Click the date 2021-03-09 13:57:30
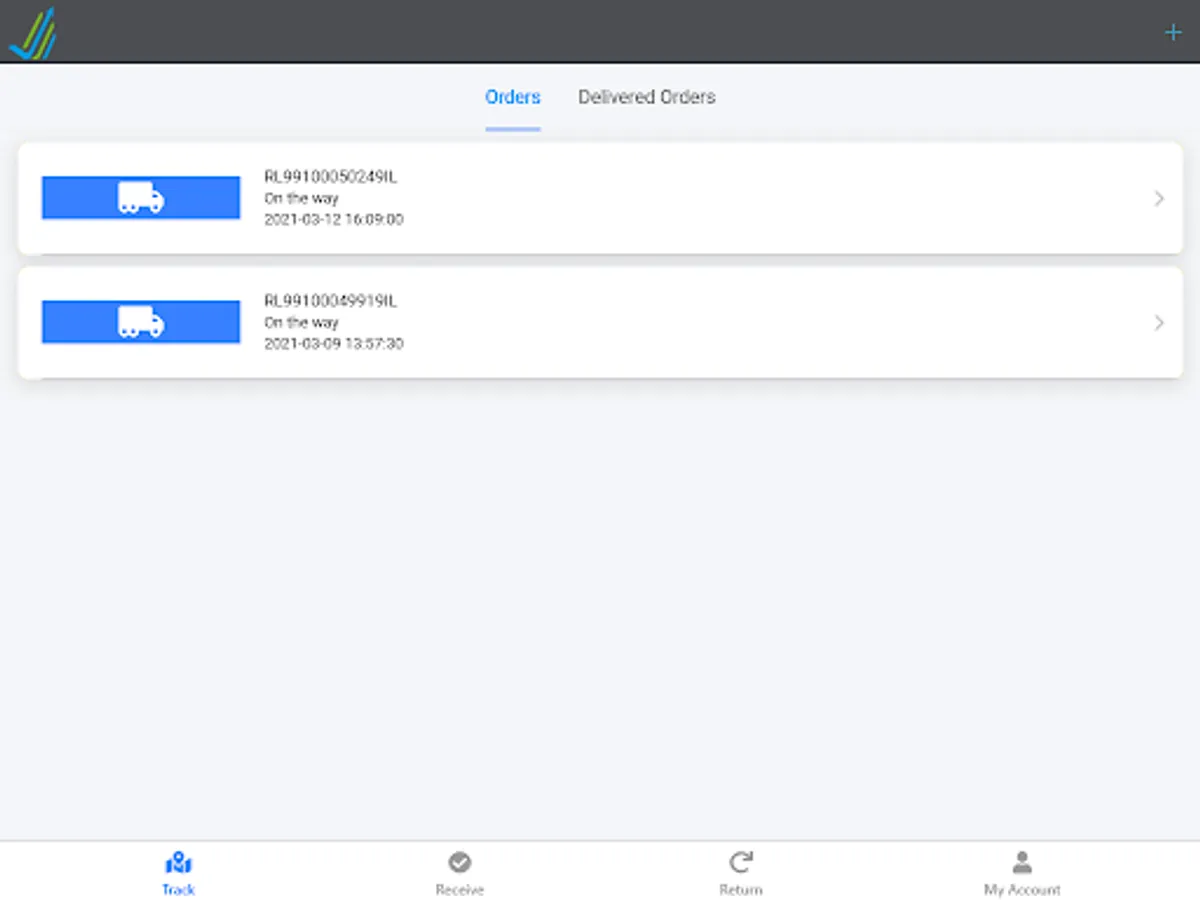This screenshot has height=900, width=1200. pos(334,343)
